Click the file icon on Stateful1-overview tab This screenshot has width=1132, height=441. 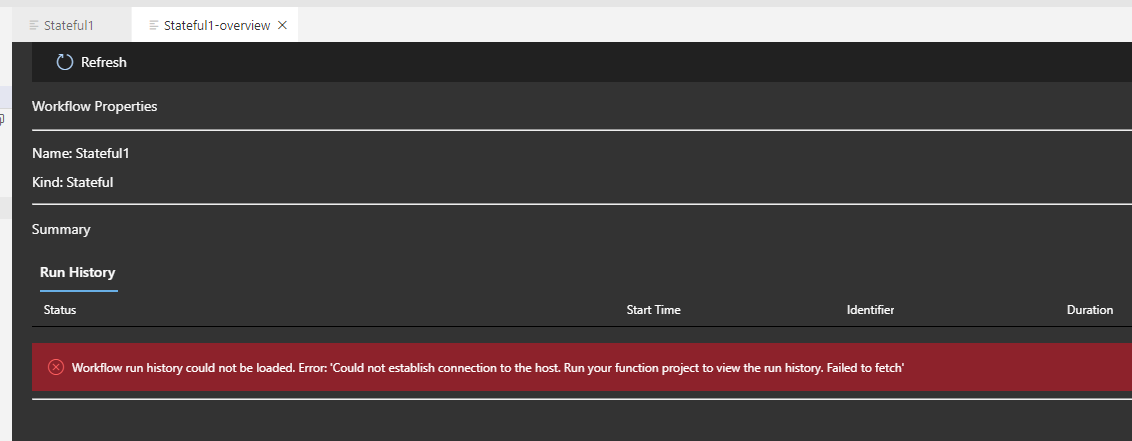(154, 25)
